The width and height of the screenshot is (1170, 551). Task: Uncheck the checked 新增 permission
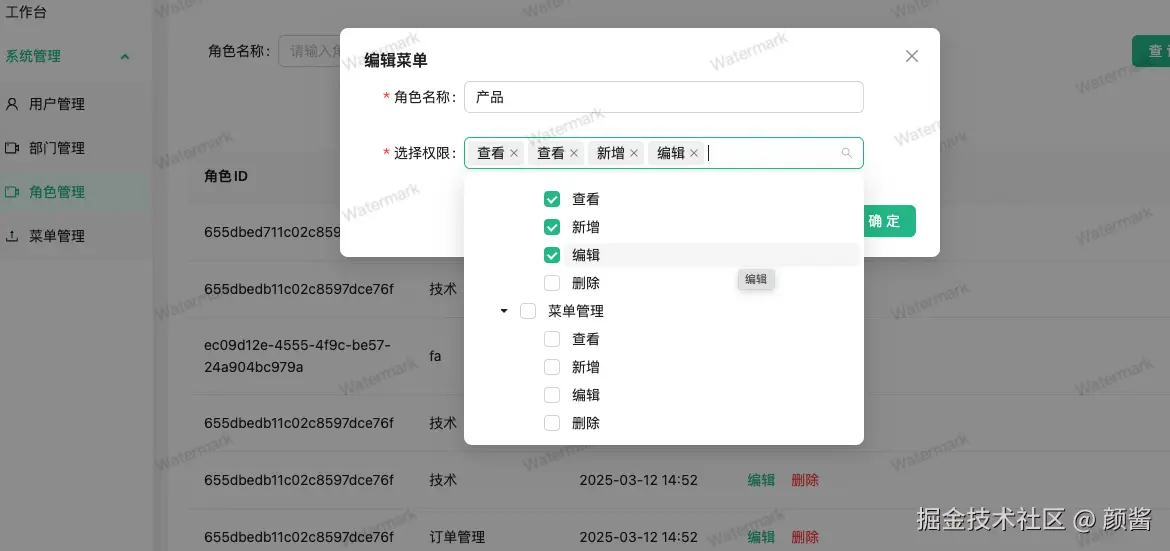552,227
